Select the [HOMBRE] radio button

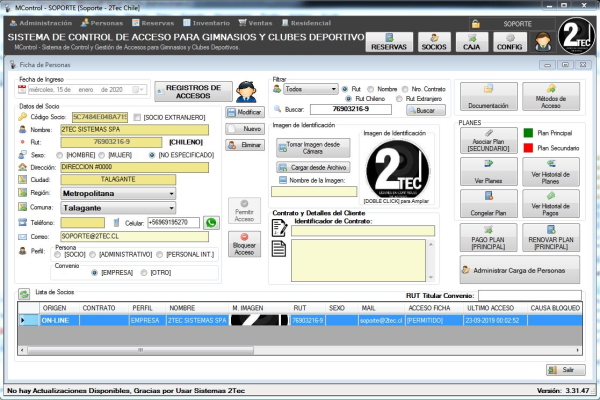(59, 155)
